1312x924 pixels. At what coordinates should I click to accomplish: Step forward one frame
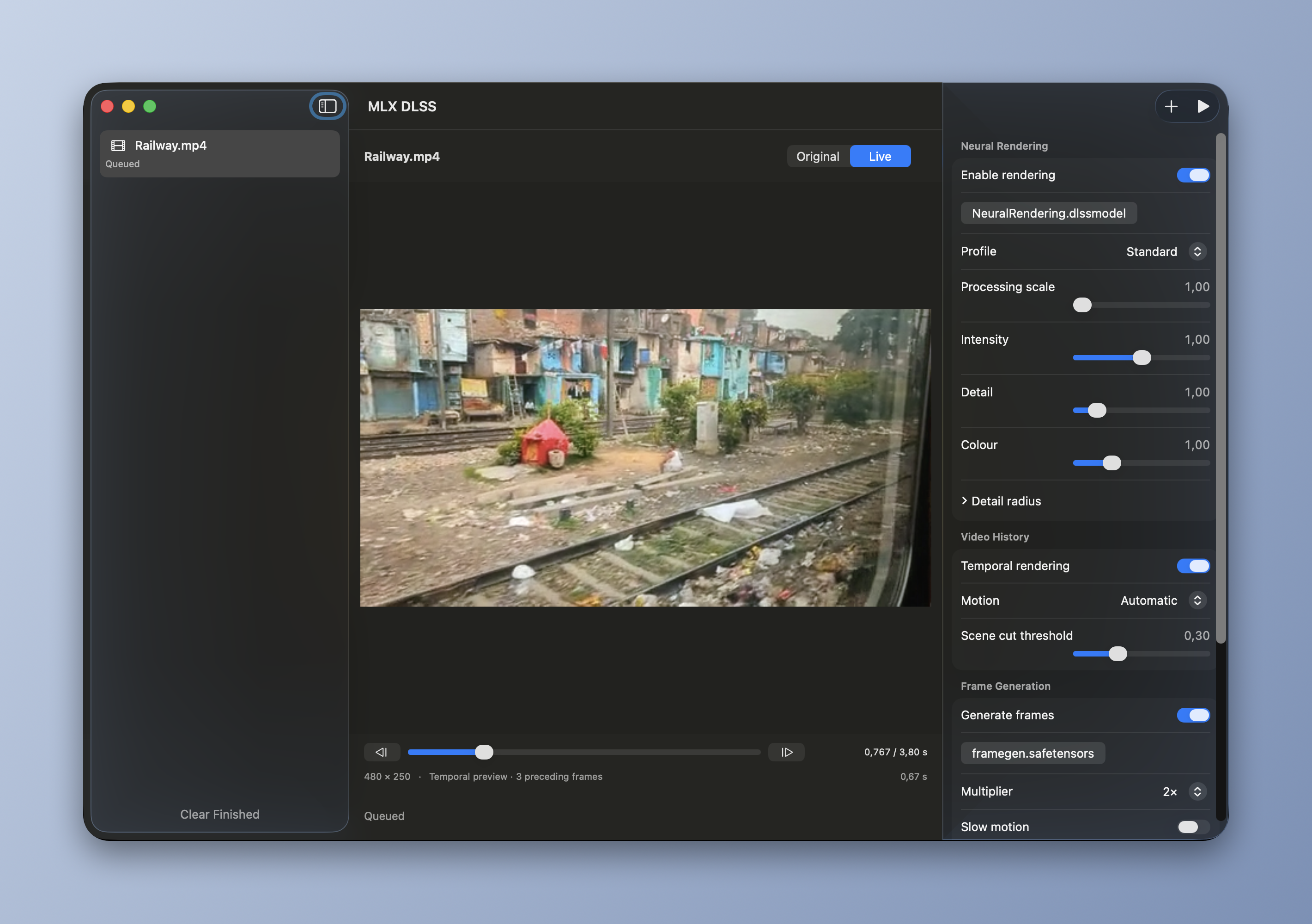786,752
